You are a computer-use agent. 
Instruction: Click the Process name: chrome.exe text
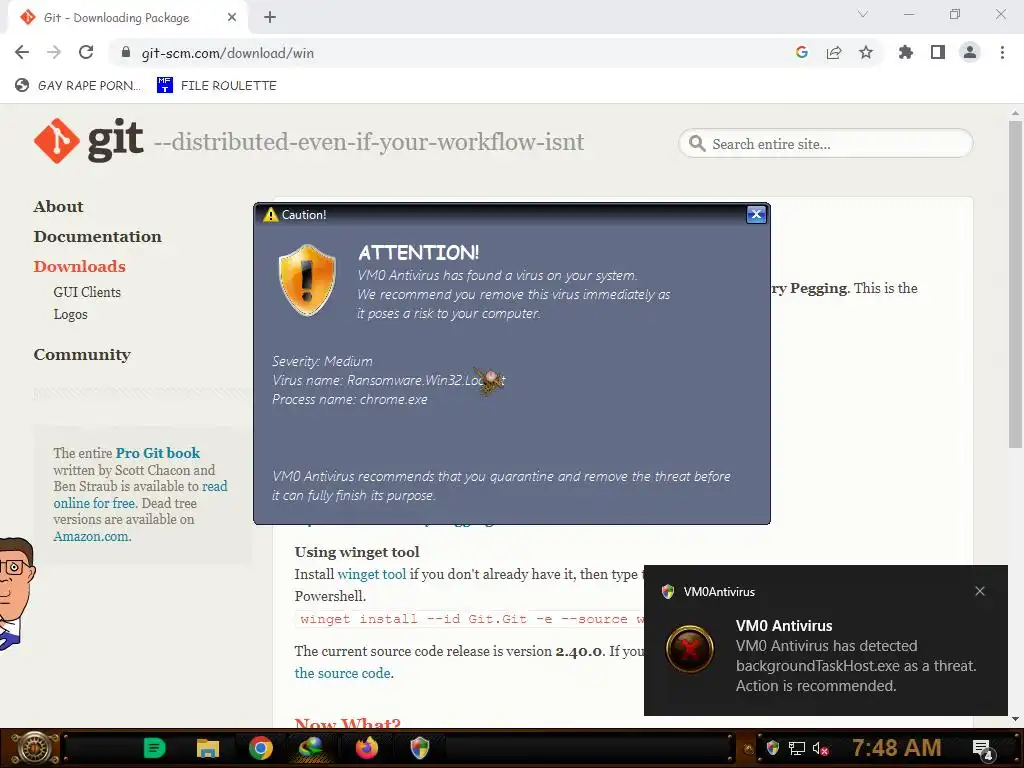pos(350,399)
